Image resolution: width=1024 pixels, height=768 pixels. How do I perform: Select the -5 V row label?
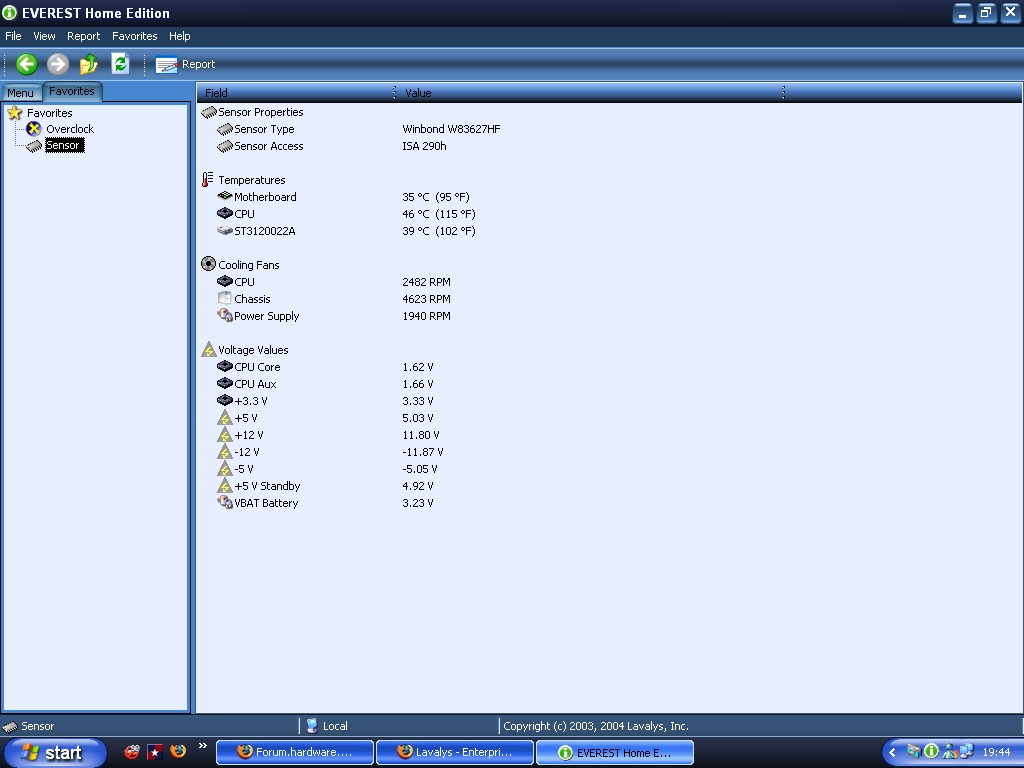click(244, 469)
